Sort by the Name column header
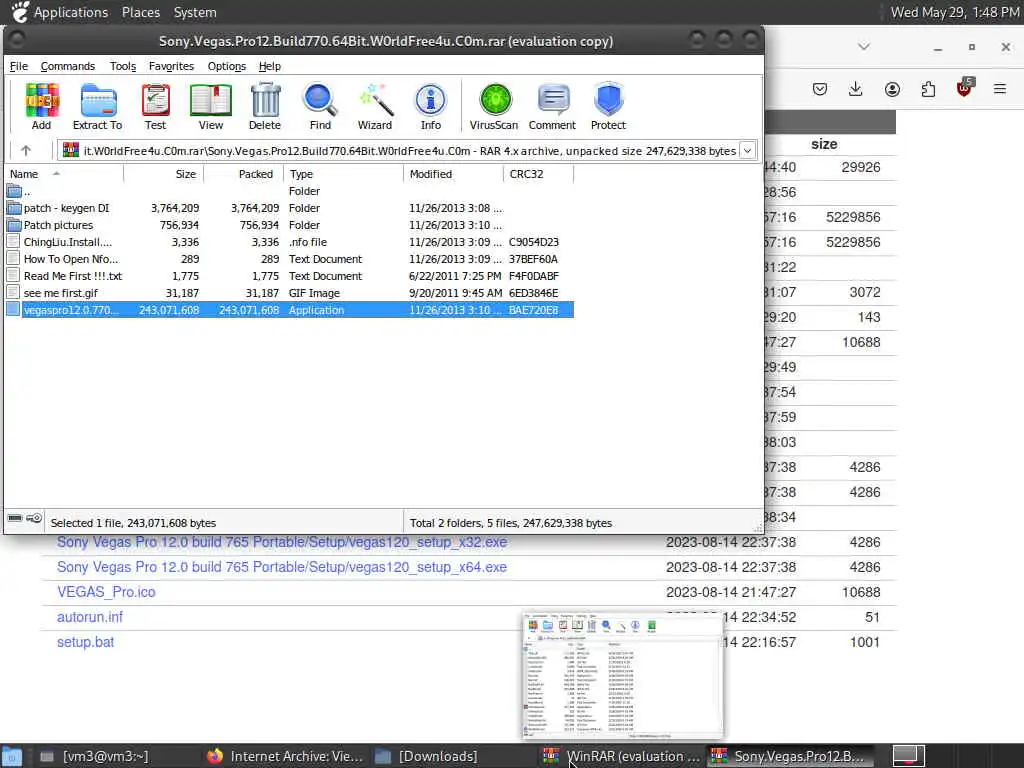Screen dimensions: 1024x768 tap(64, 174)
